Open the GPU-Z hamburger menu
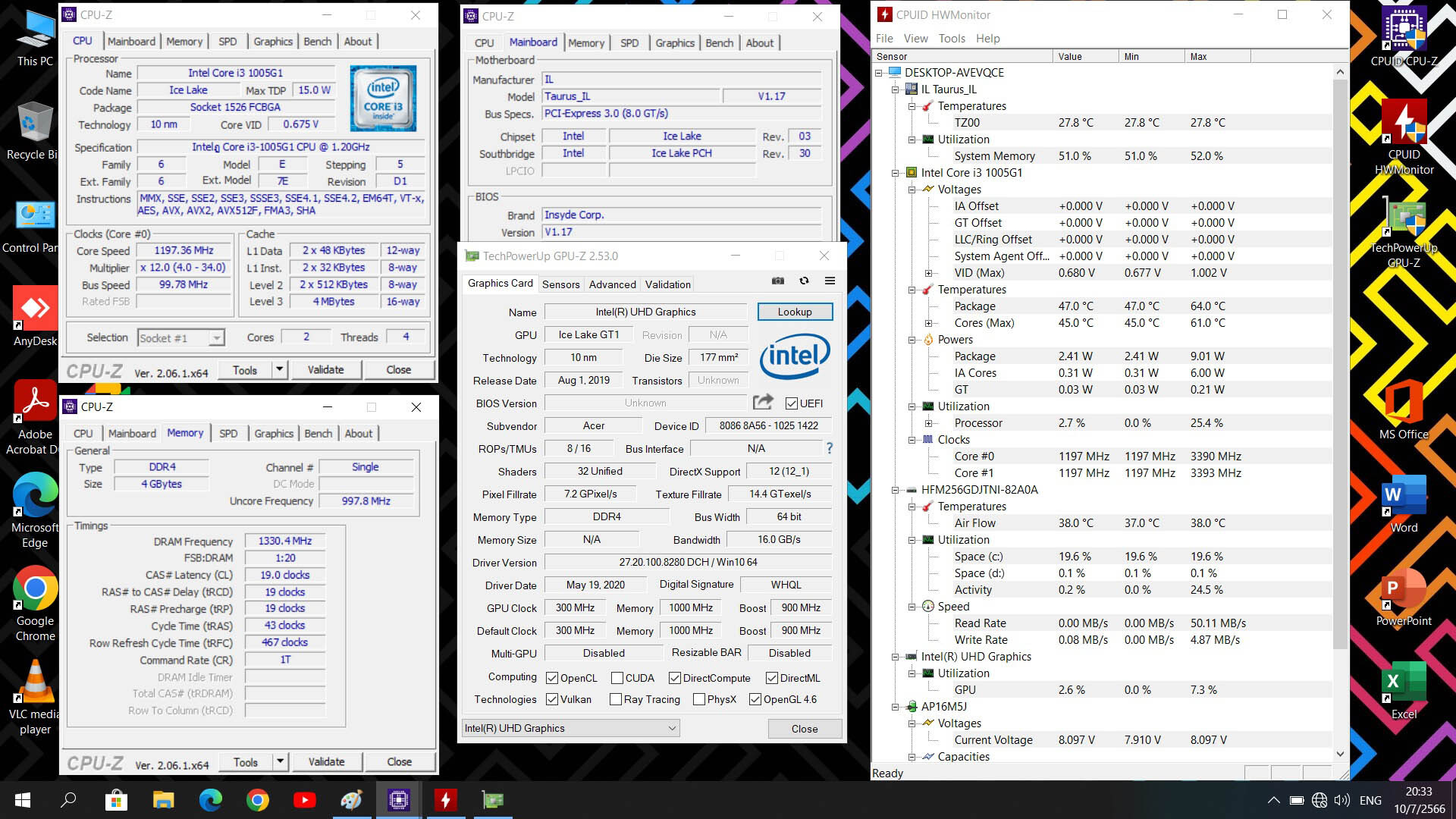Viewport: 1456px width, 819px height. point(830,281)
